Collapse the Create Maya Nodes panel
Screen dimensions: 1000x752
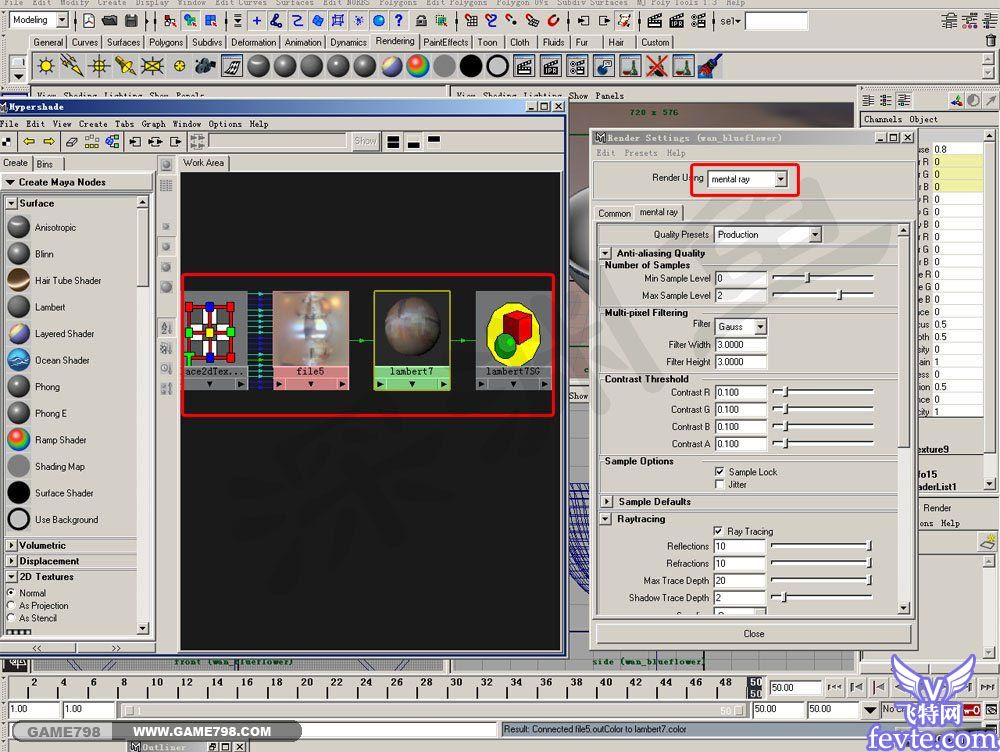pos(10,182)
